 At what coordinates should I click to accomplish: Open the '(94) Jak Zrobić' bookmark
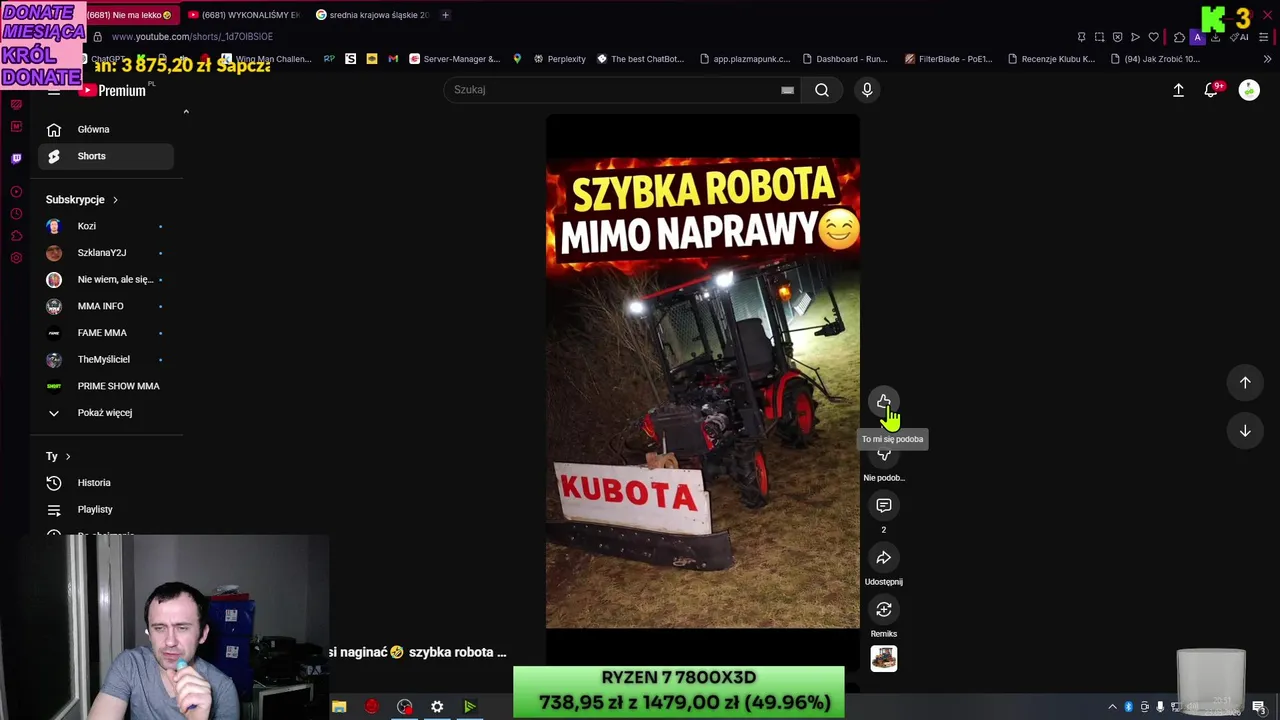coord(1155,59)
